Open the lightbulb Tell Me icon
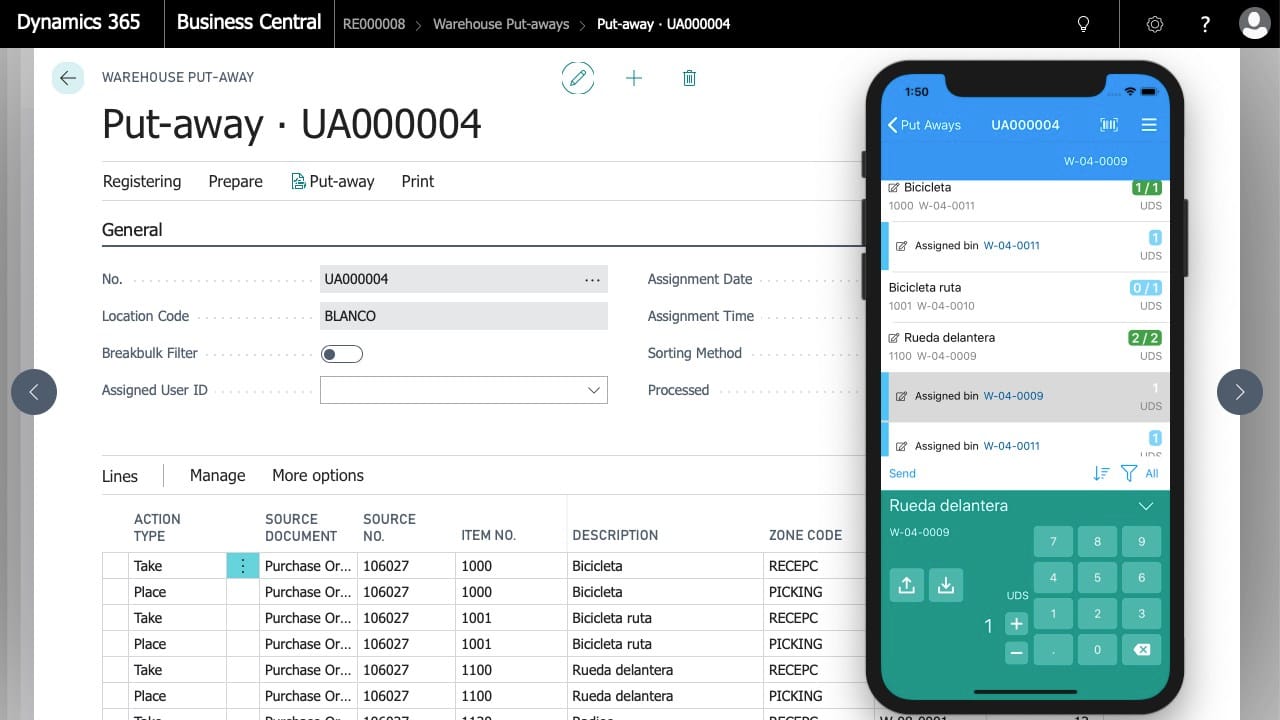The width and height of the screenshot is (1280, 720). (1083, 24)
